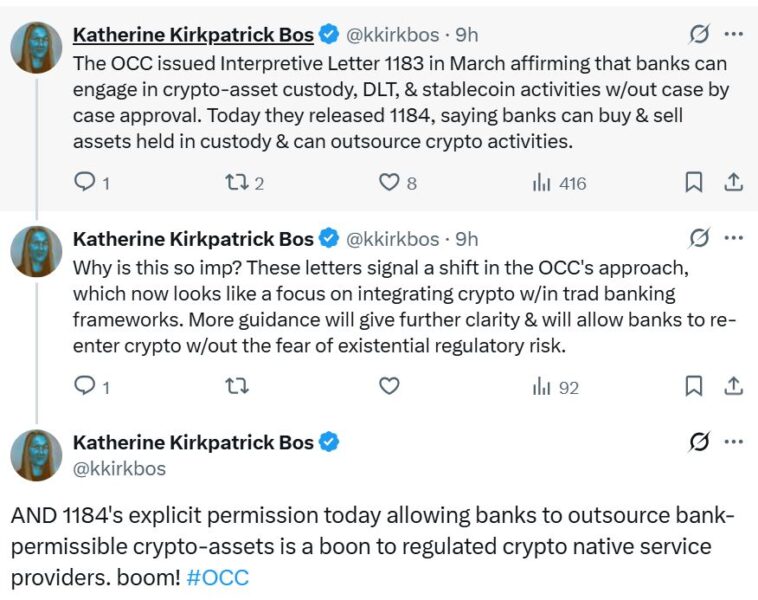Open @kkirkbos handle under third tweet

click(119, 468)
